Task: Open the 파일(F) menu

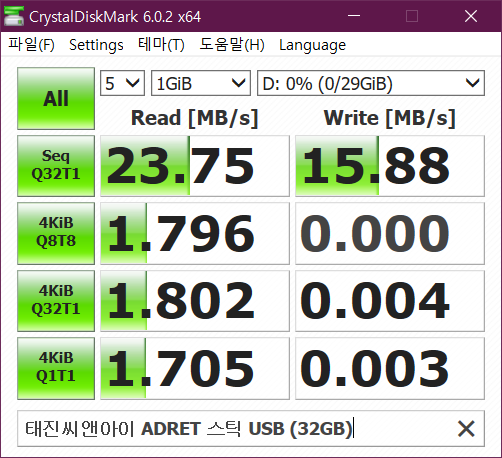Action: point(31,45)
